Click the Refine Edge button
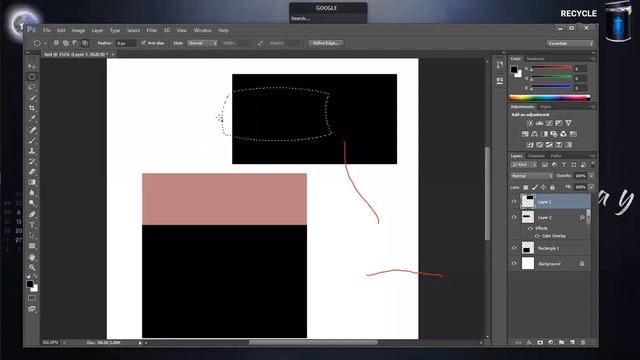The image size is (640, 360). point(326,43)
